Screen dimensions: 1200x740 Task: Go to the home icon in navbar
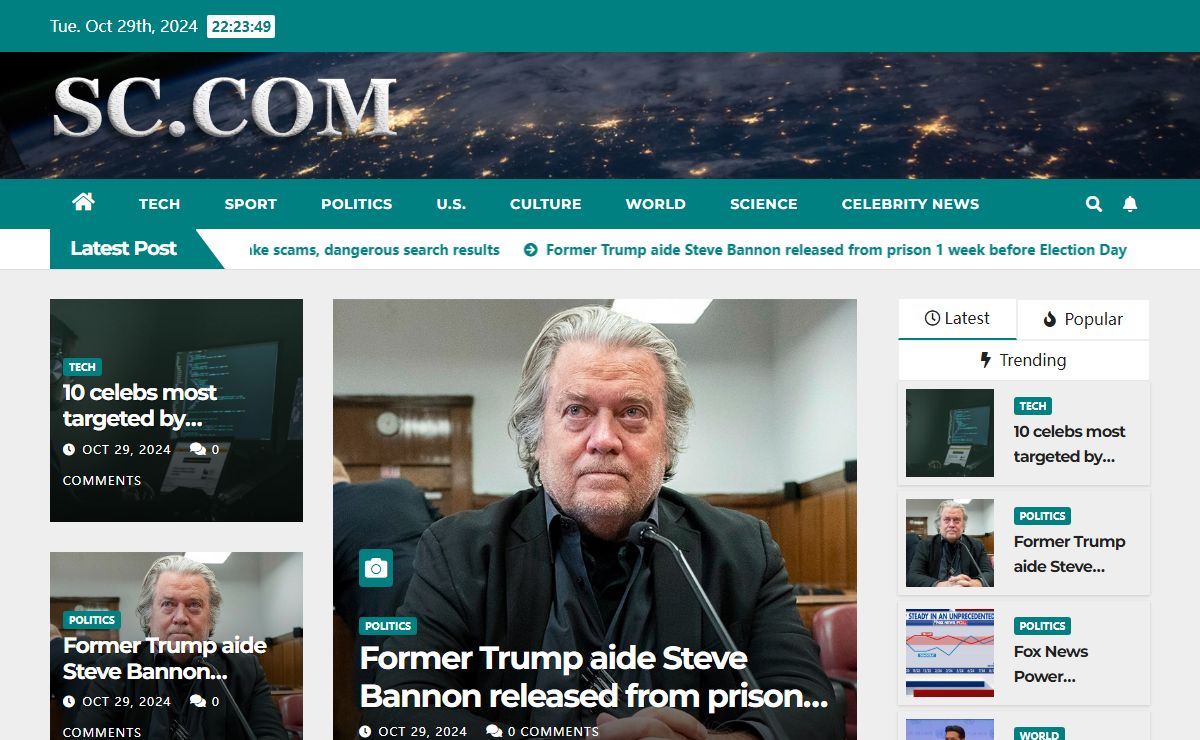click(x=83, y=202)
